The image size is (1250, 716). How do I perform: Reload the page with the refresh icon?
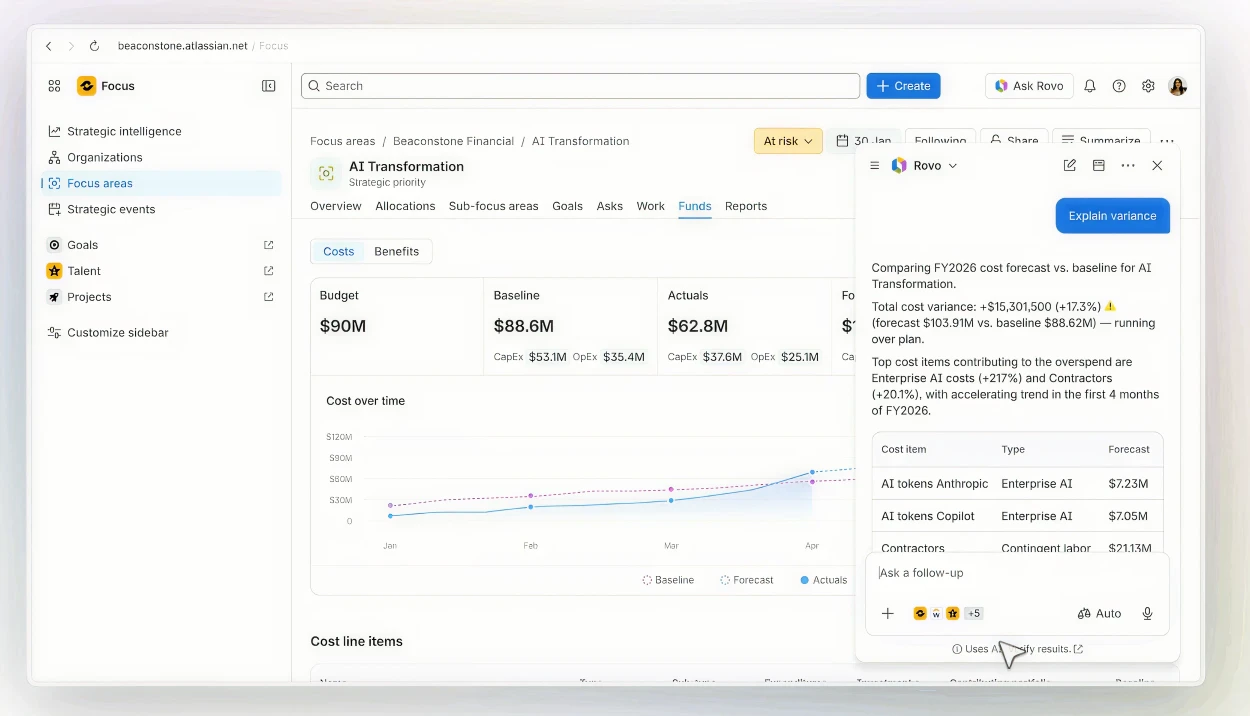[x=94, y=46]
